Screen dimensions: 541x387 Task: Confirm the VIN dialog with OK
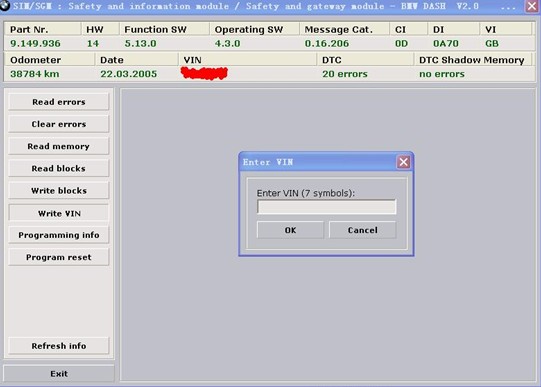(290, 230)
